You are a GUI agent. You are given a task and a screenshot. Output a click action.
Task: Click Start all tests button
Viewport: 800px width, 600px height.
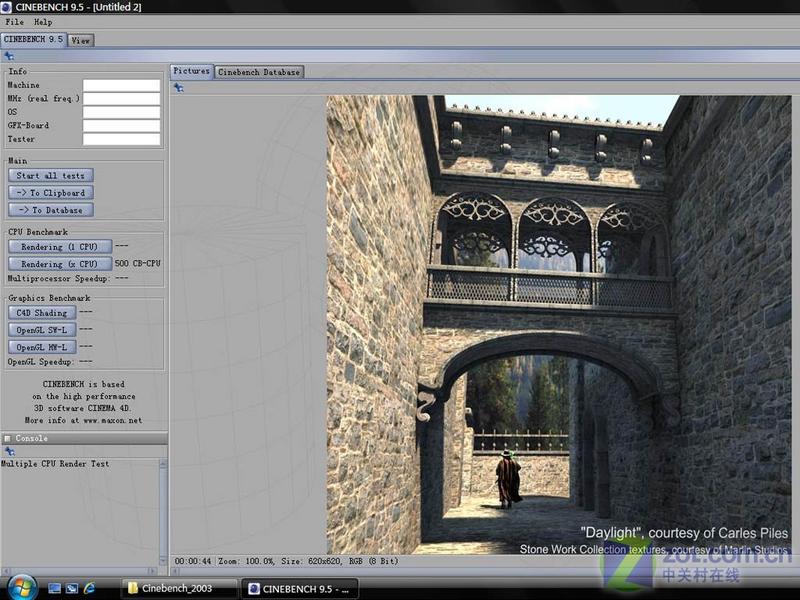pyautogui.click(x=51, y=176)
